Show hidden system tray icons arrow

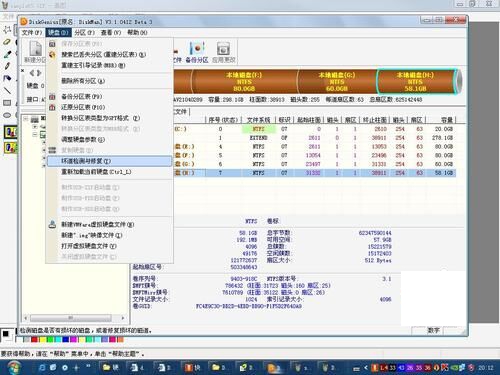coord(366,368)
